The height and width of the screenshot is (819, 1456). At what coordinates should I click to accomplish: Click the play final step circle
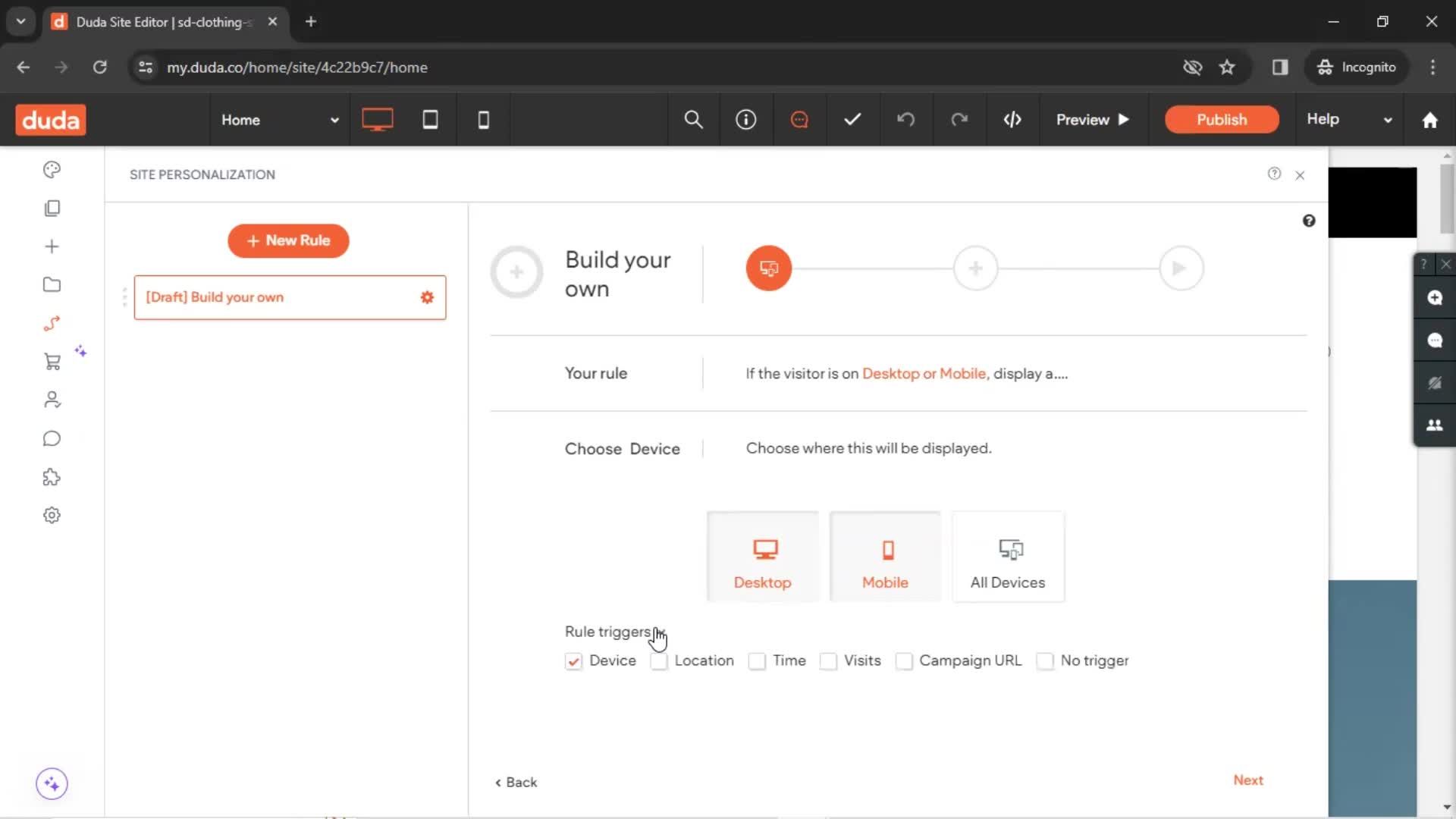[1181, 268]
